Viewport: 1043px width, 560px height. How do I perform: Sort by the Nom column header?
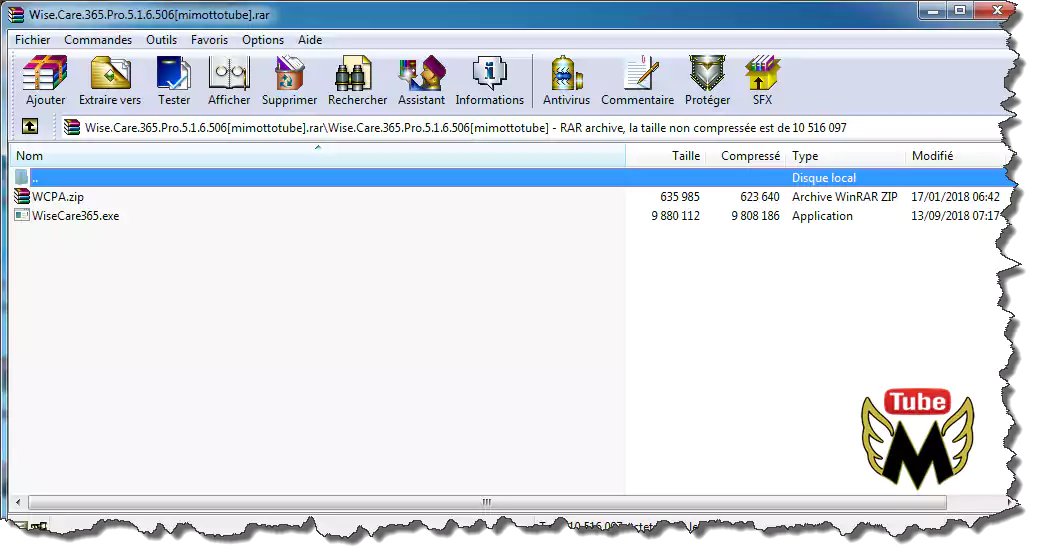tap(317, 156)
